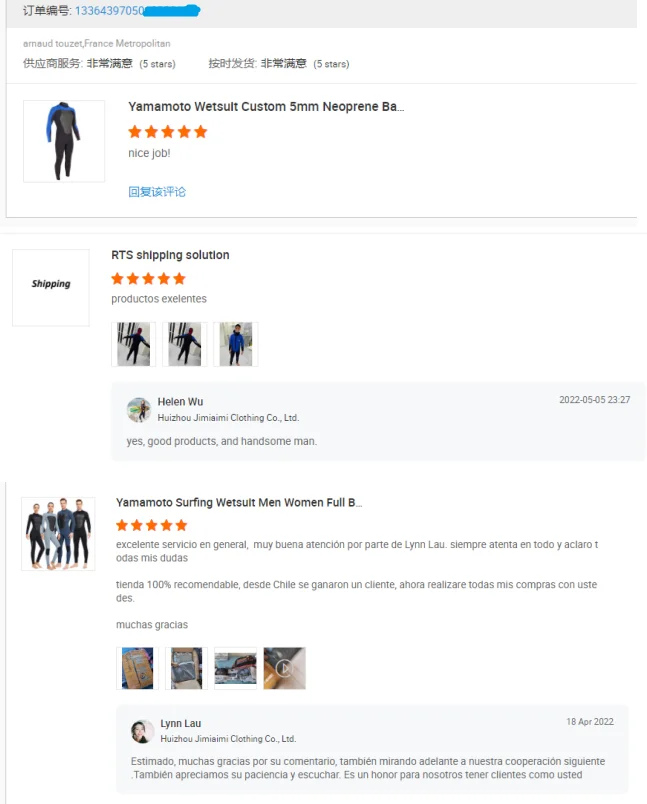Play the review video thumbnail
Viewport: 647px width, 804px height.
click(x=285, y=668)
